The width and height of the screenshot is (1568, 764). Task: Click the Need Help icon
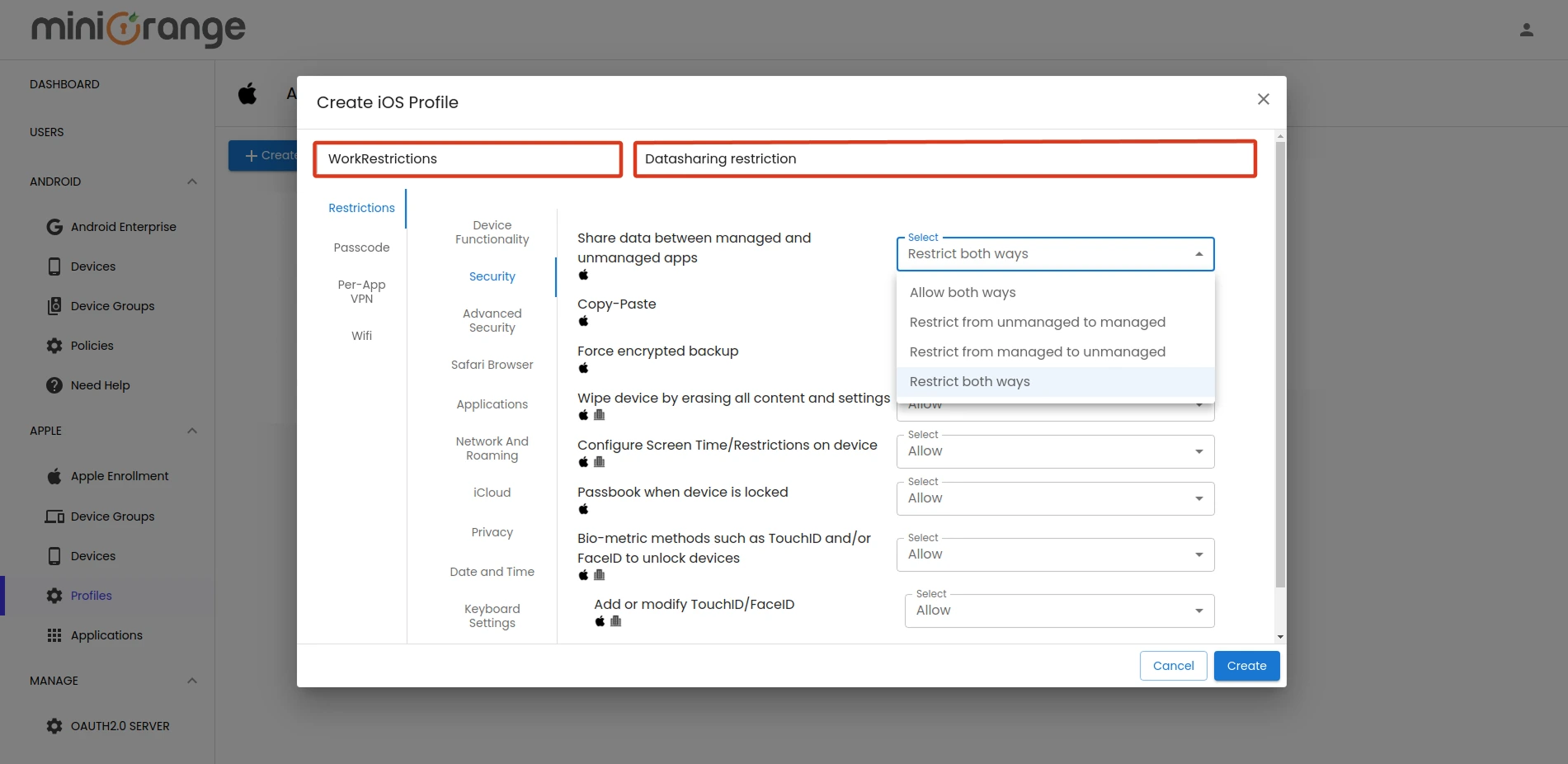[54, 384]
